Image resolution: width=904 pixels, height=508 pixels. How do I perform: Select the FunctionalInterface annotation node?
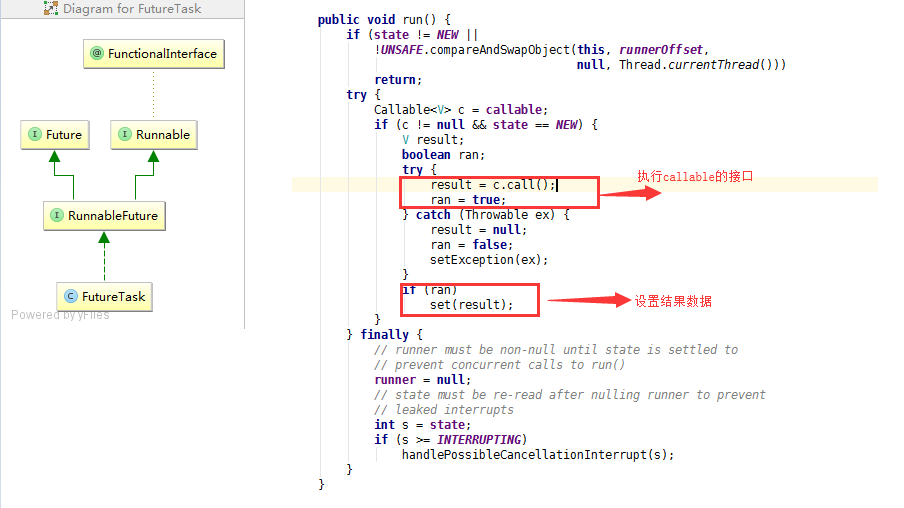click(x=154, y=54)
